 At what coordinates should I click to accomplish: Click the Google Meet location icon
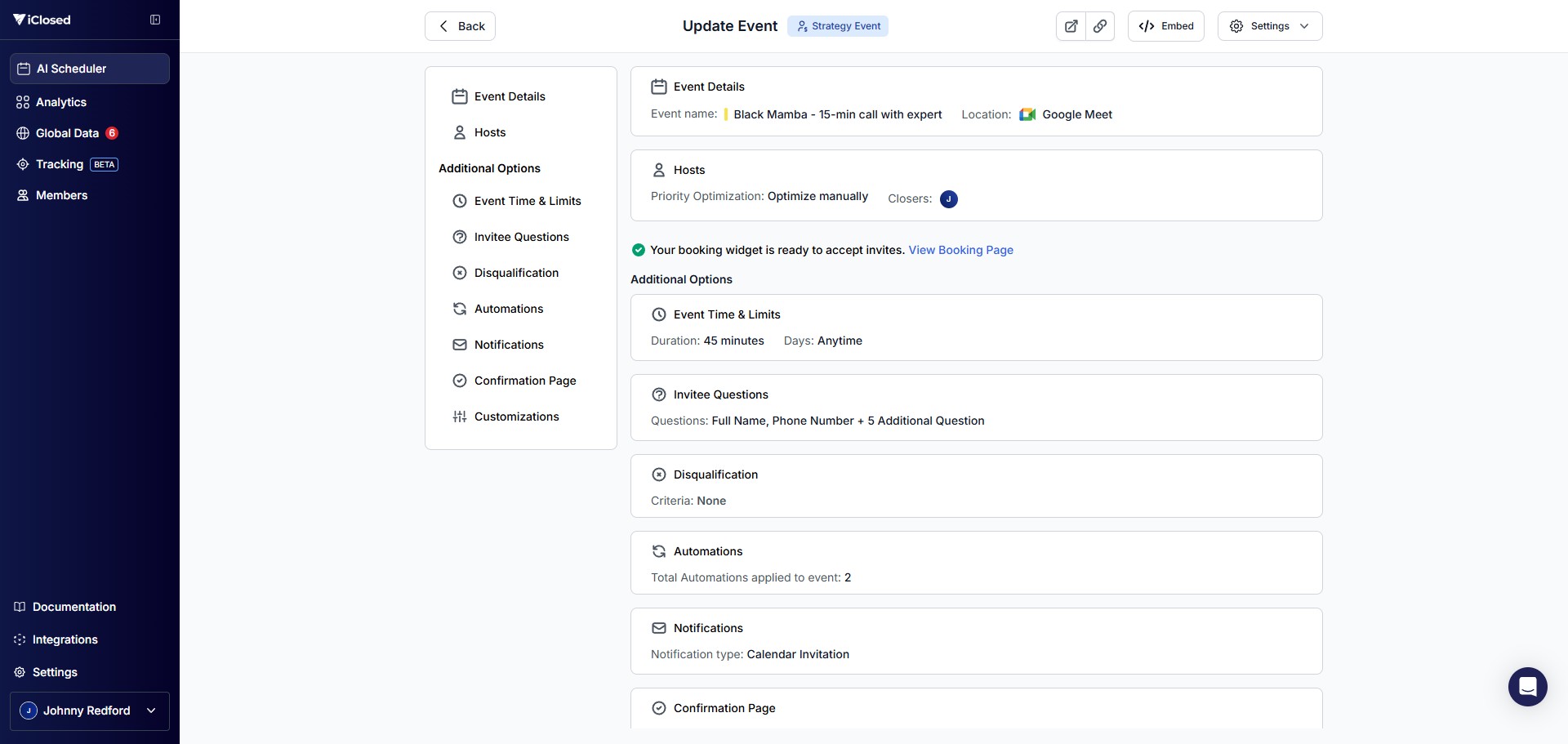point(1027,114)
